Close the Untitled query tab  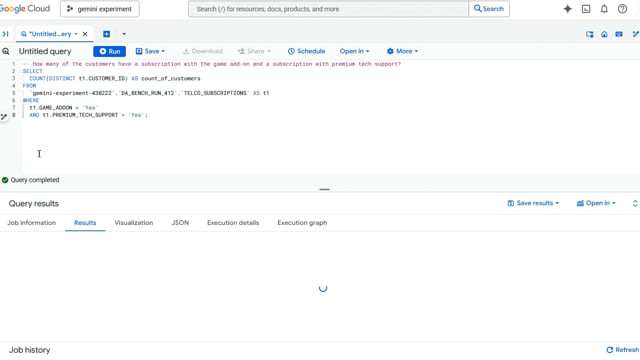(x=85, y=34)
